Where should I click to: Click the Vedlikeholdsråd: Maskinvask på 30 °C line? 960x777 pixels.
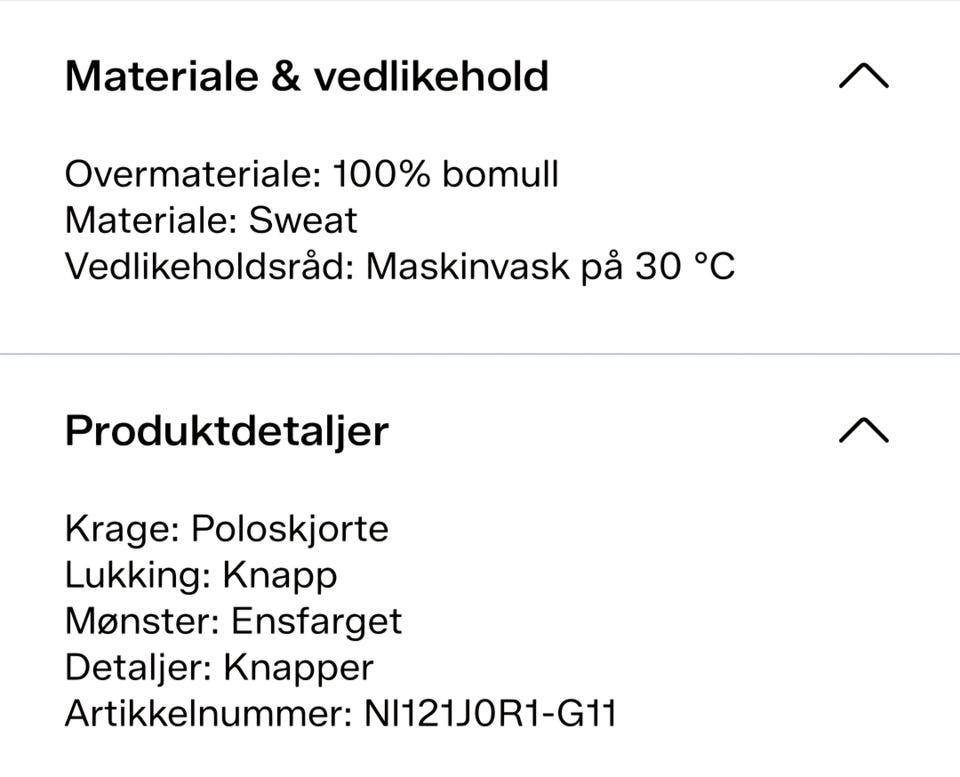point(400,266)
